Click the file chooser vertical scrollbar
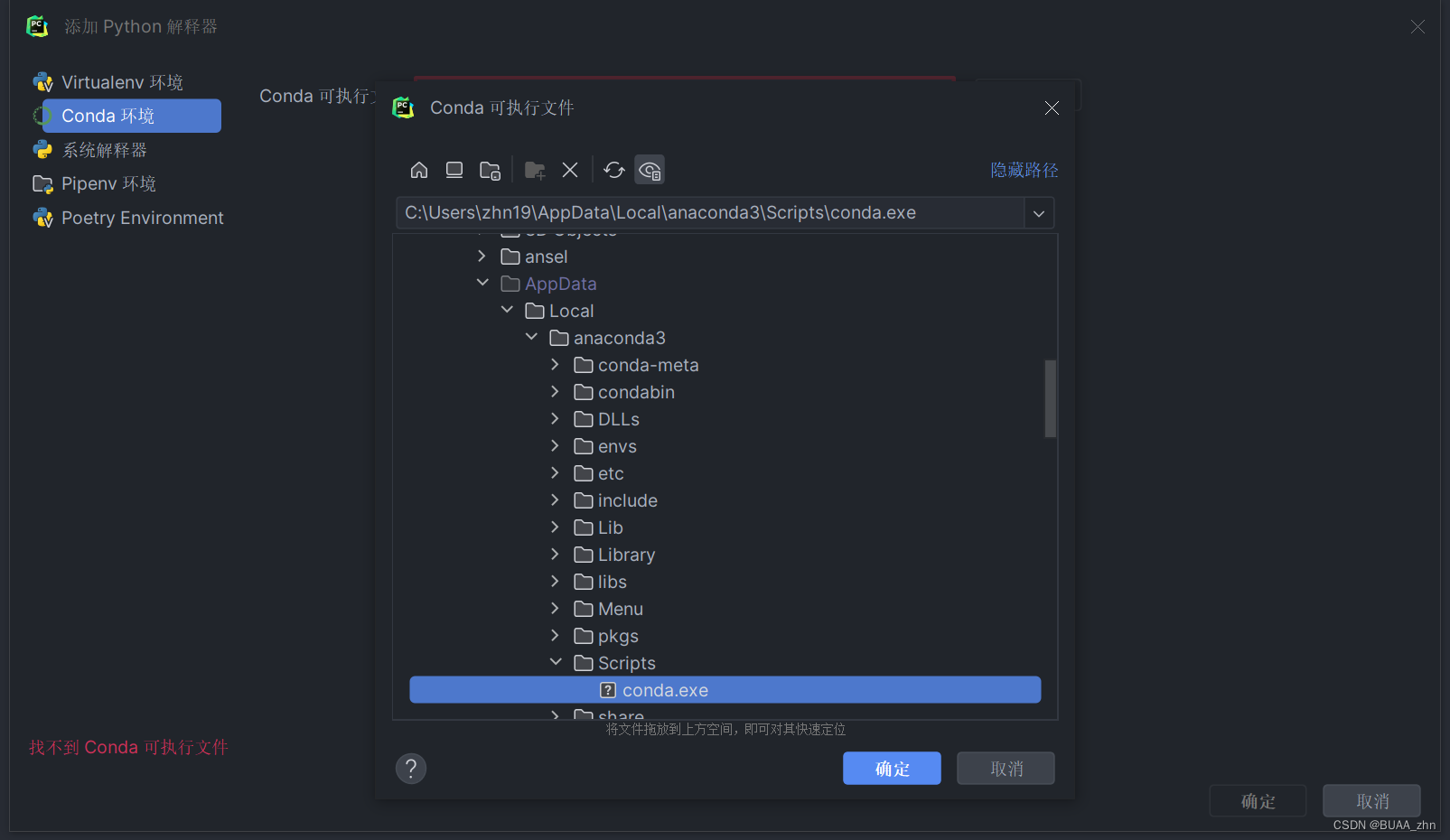This screenshot has height=840, width=1450. (x=1050, y=398)
